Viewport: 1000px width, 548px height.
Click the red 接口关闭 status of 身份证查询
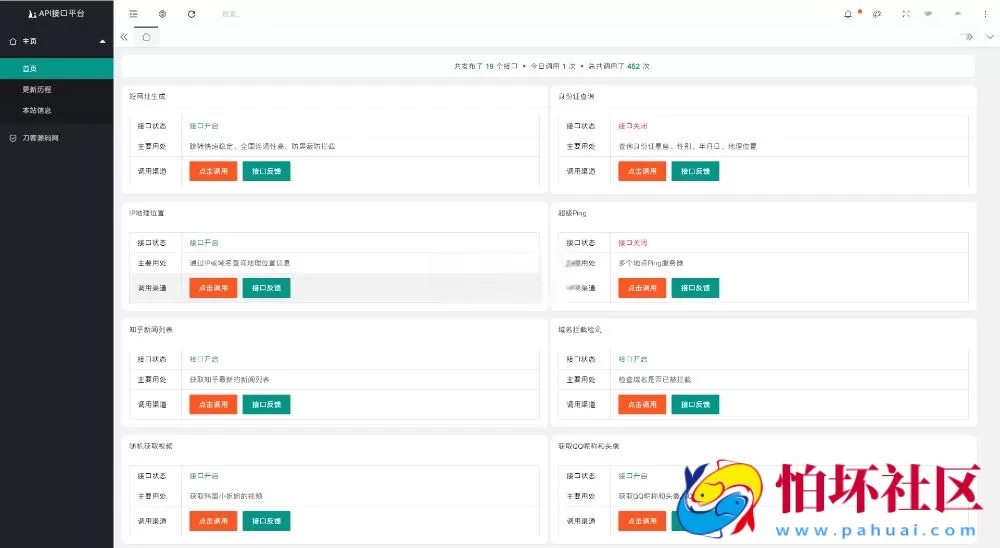633,126
